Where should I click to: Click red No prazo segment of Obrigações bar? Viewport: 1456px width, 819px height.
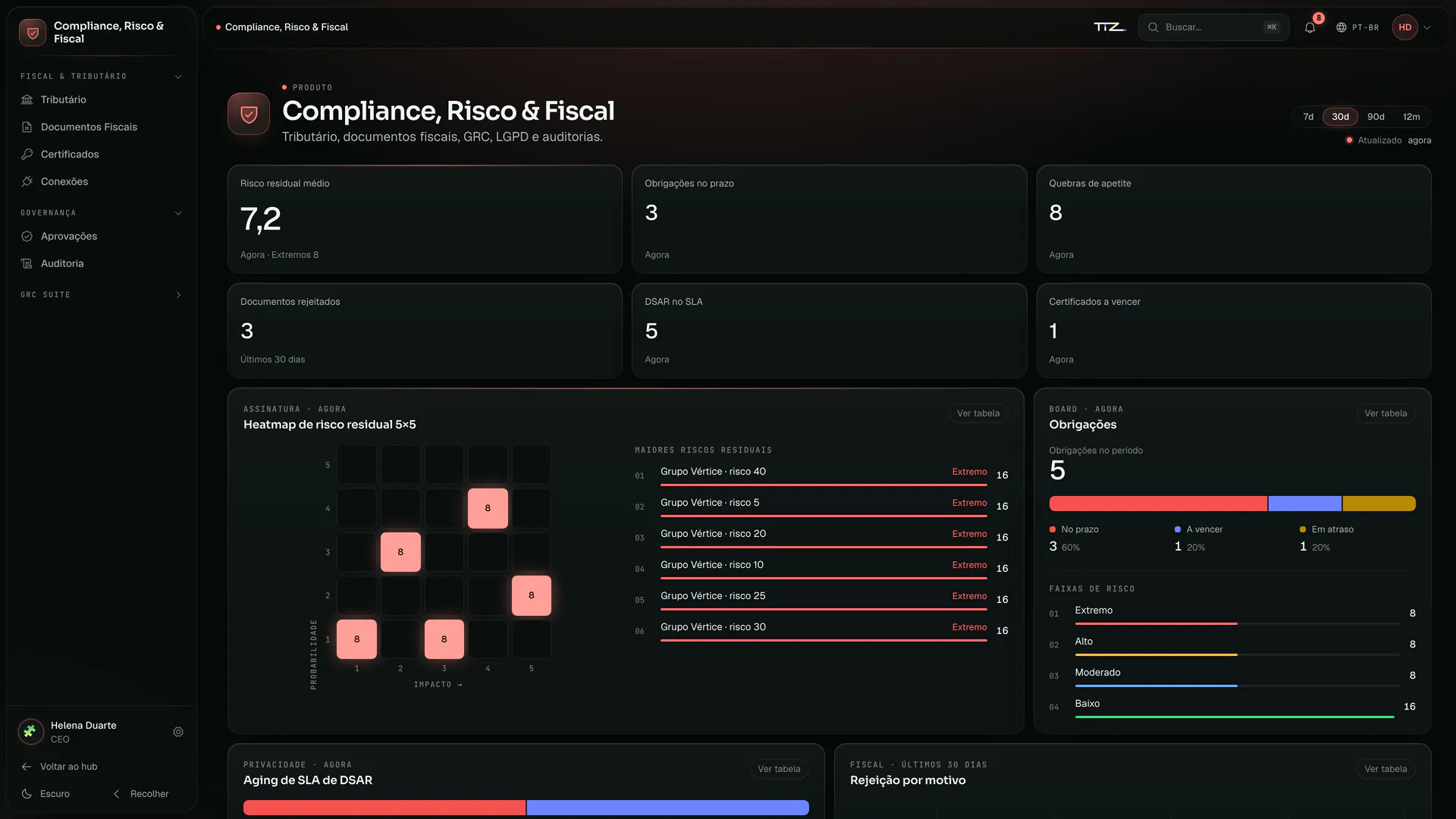coord(1158,504)
